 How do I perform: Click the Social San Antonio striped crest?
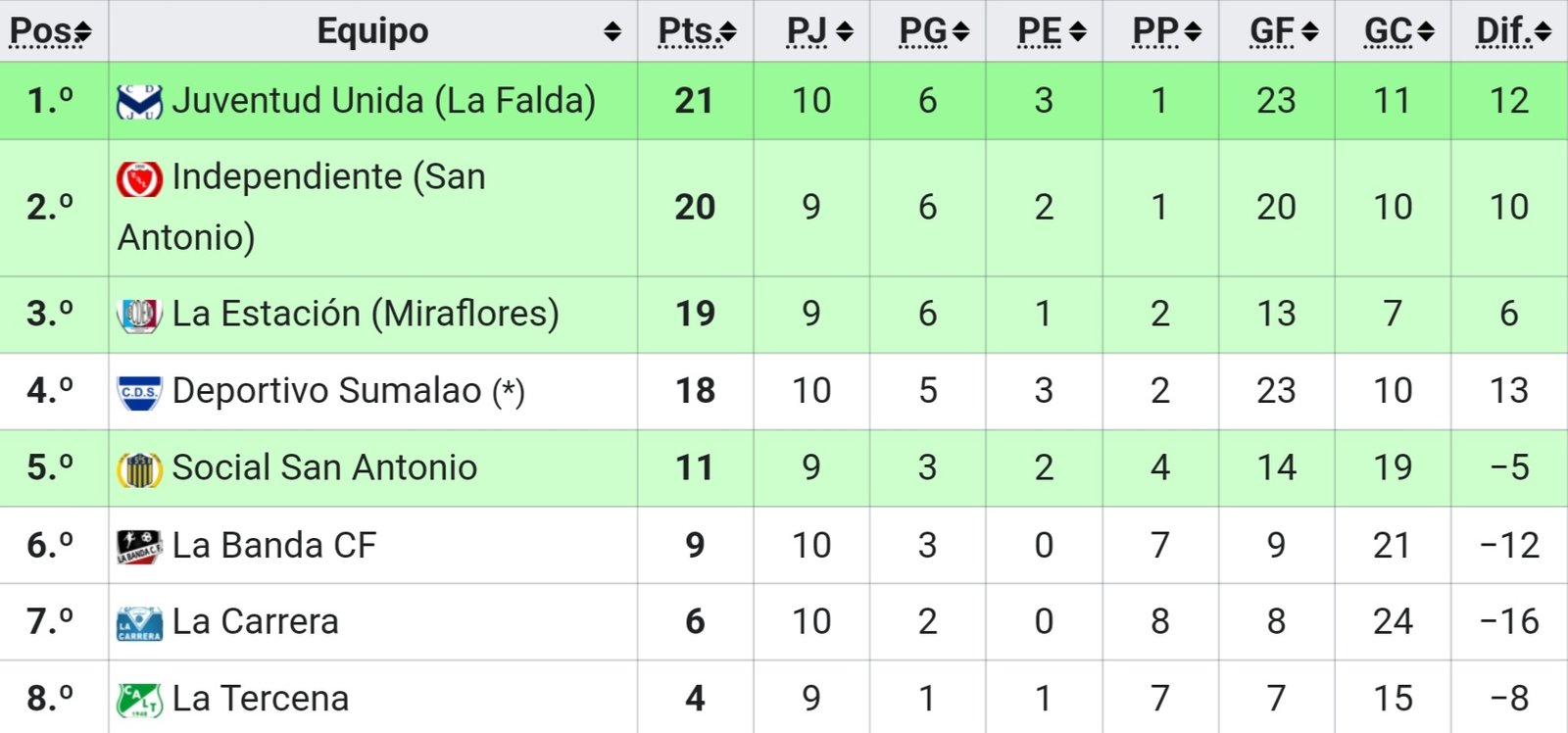(x=139, y=469)
